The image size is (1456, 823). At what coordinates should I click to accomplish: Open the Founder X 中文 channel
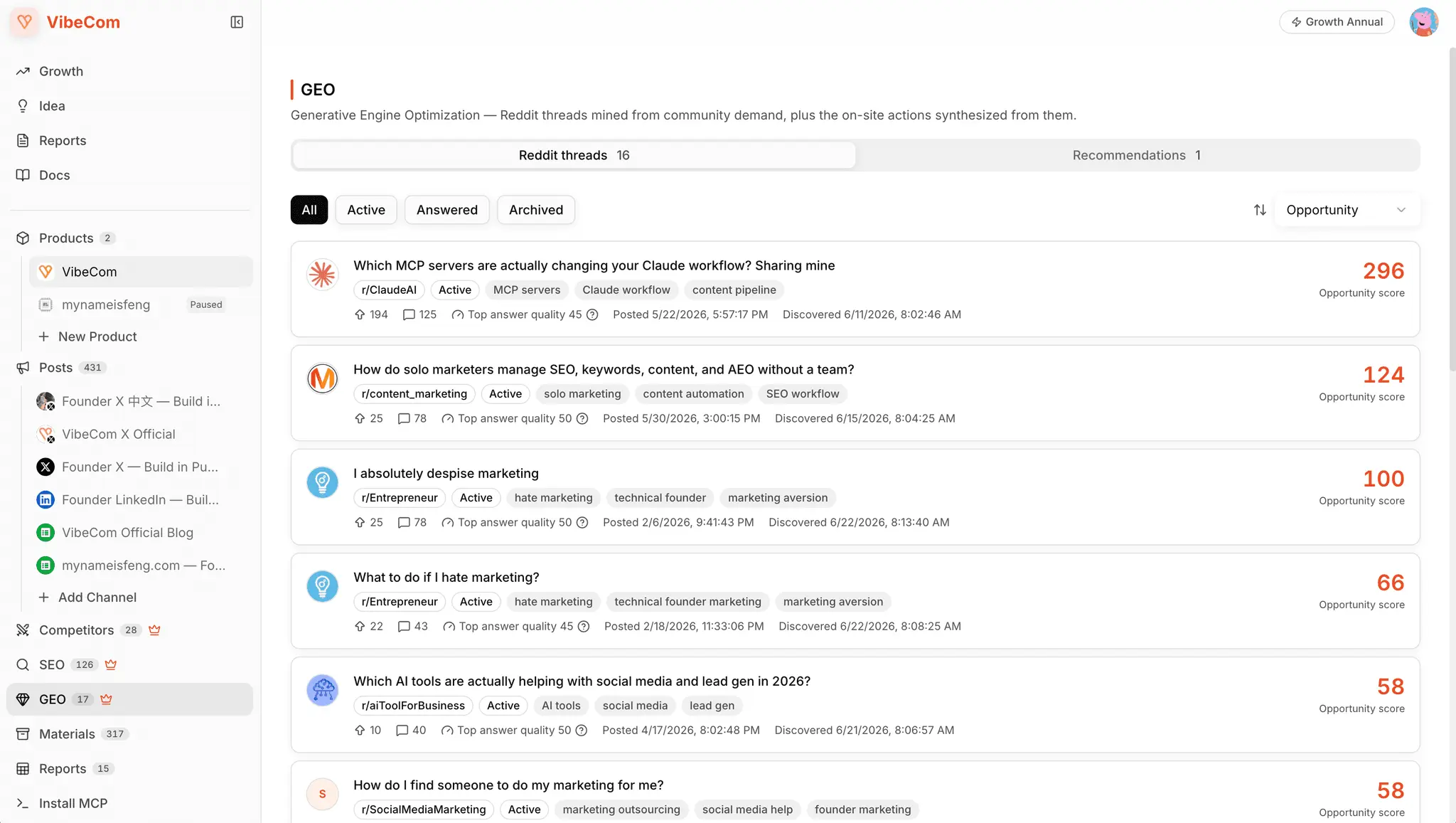click(x=141, y=401)
